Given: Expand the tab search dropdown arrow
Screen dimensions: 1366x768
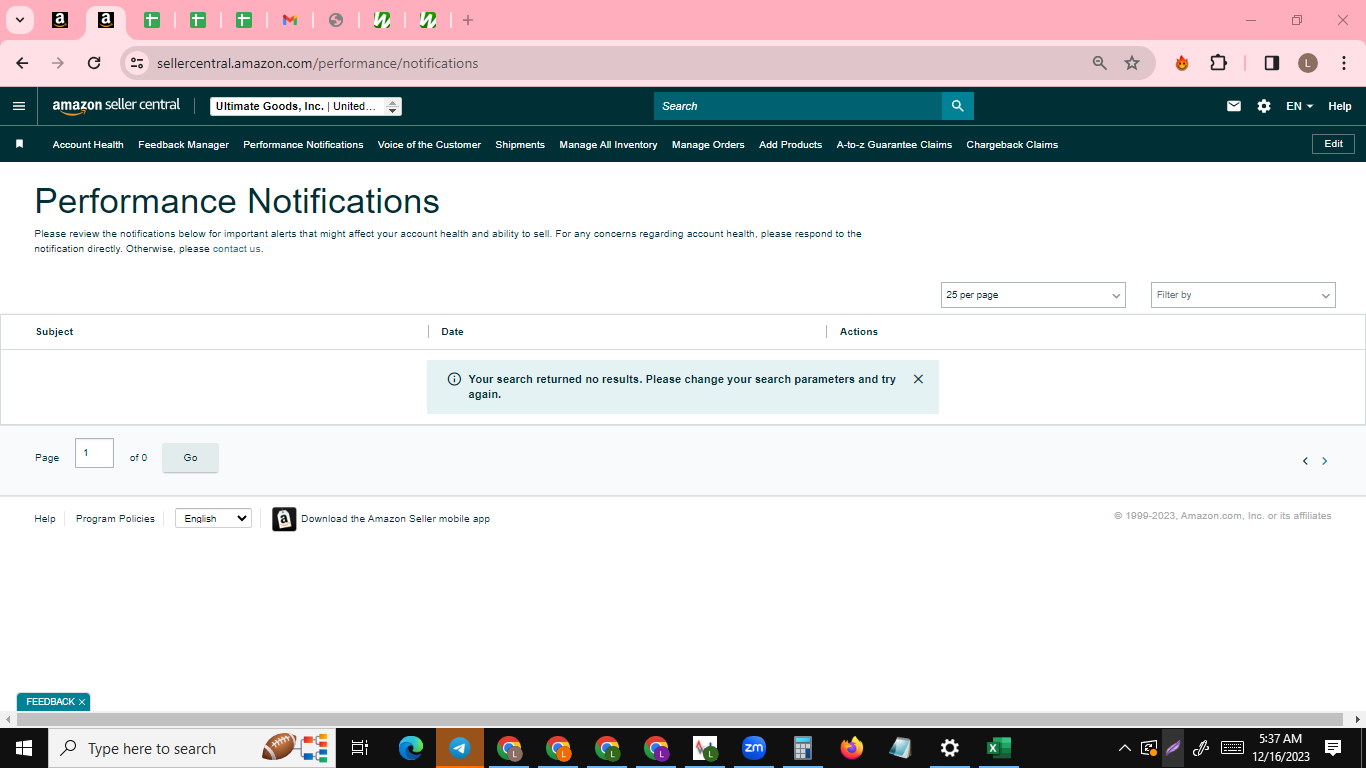Looking at the screenshot, I should (19, 20).
